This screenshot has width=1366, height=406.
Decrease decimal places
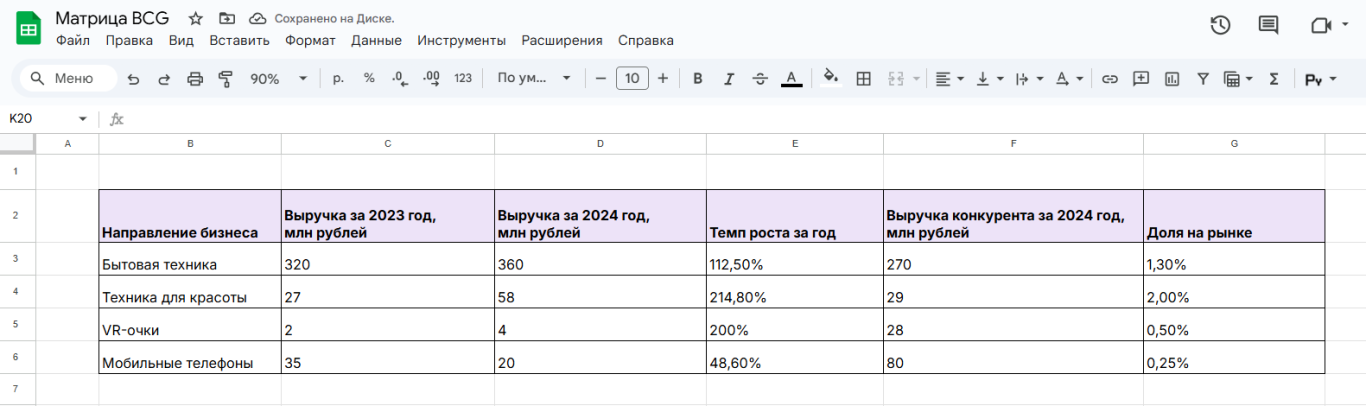click(400, 78)
